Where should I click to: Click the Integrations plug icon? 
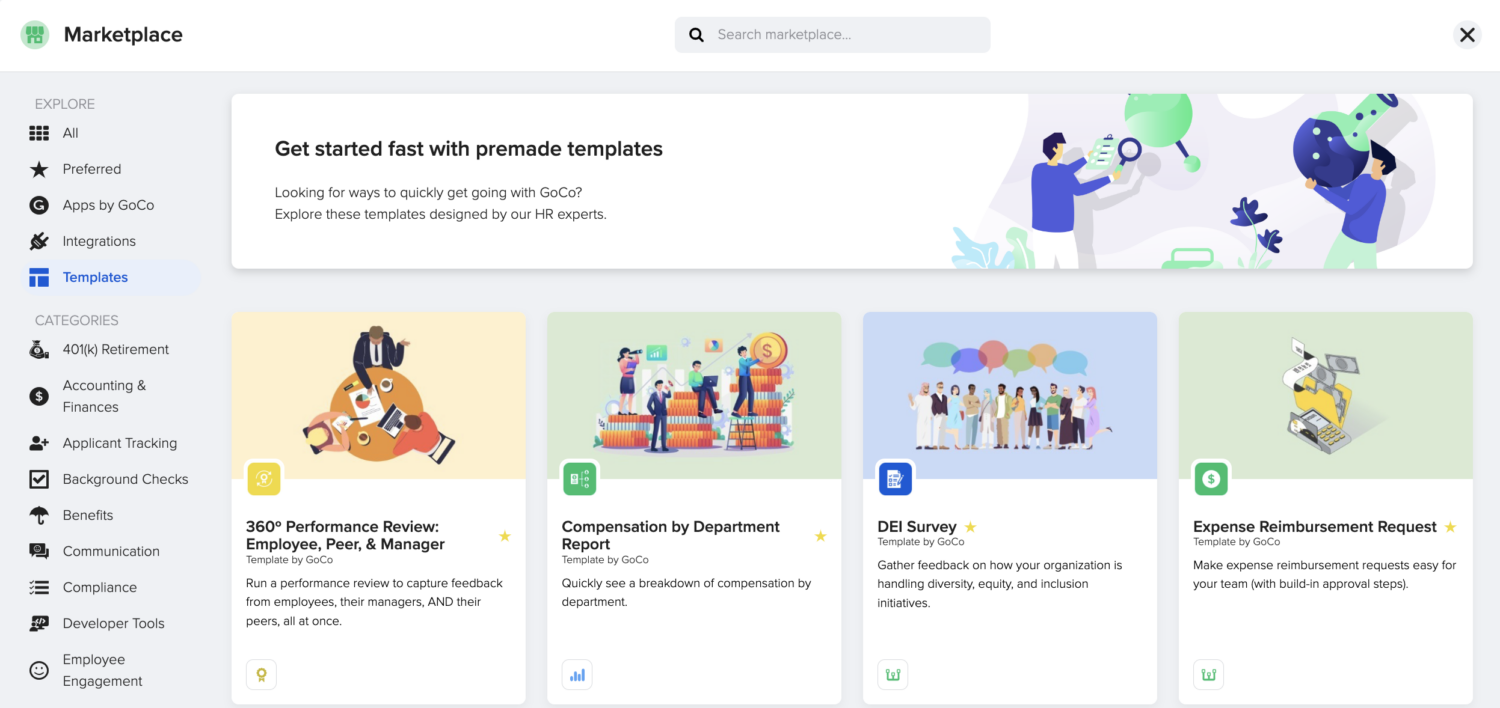pos(39,241)
